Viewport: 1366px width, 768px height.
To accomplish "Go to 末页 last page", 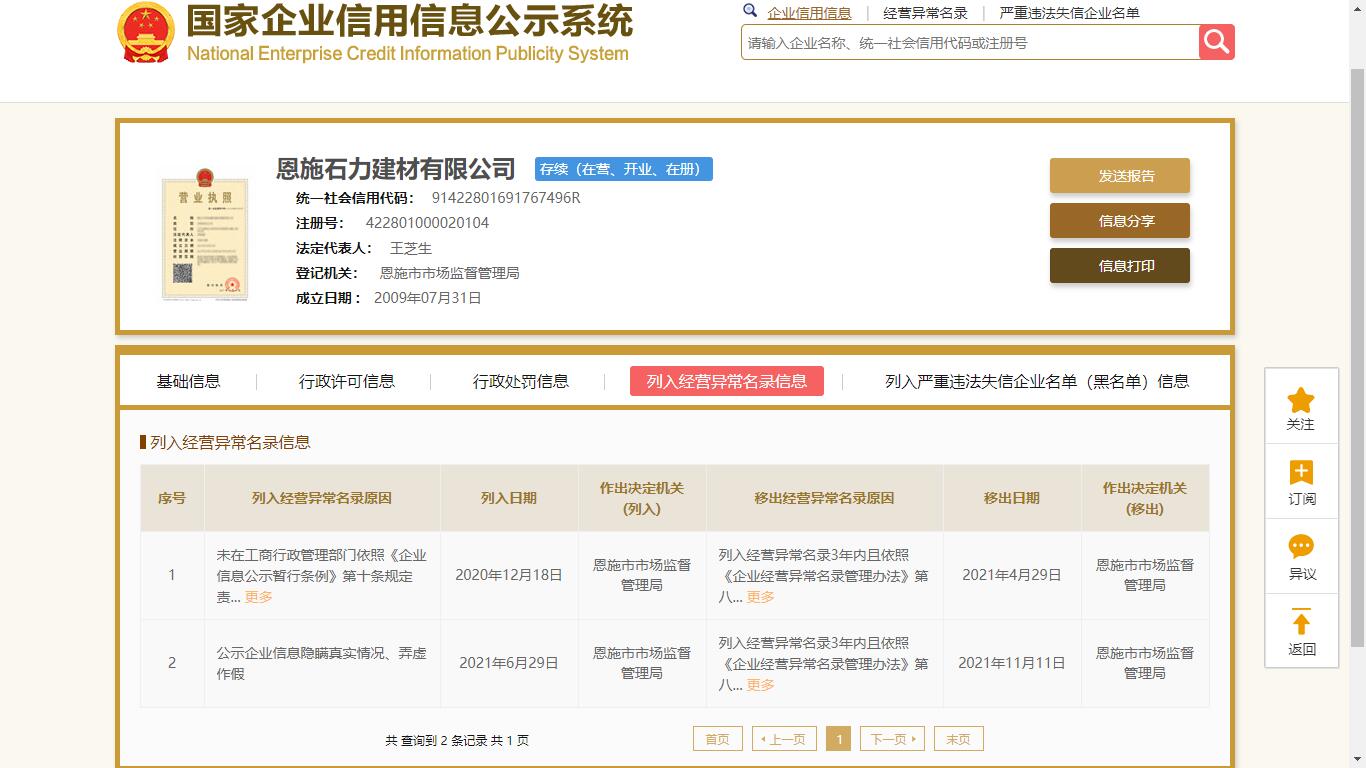I will (959, 739).
